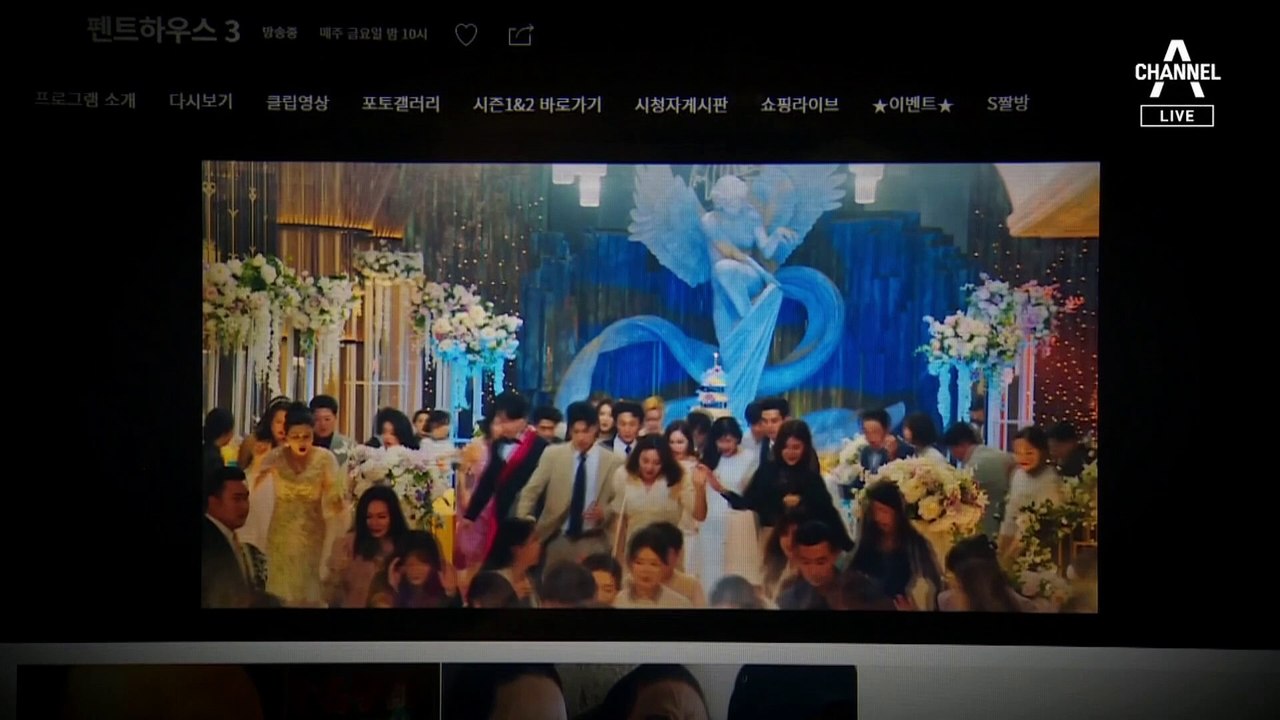Image resolution: width=1280 pixels, height=720 pixels.
Task: Go to the 다시보기 menu
Action: pos(201,101)
